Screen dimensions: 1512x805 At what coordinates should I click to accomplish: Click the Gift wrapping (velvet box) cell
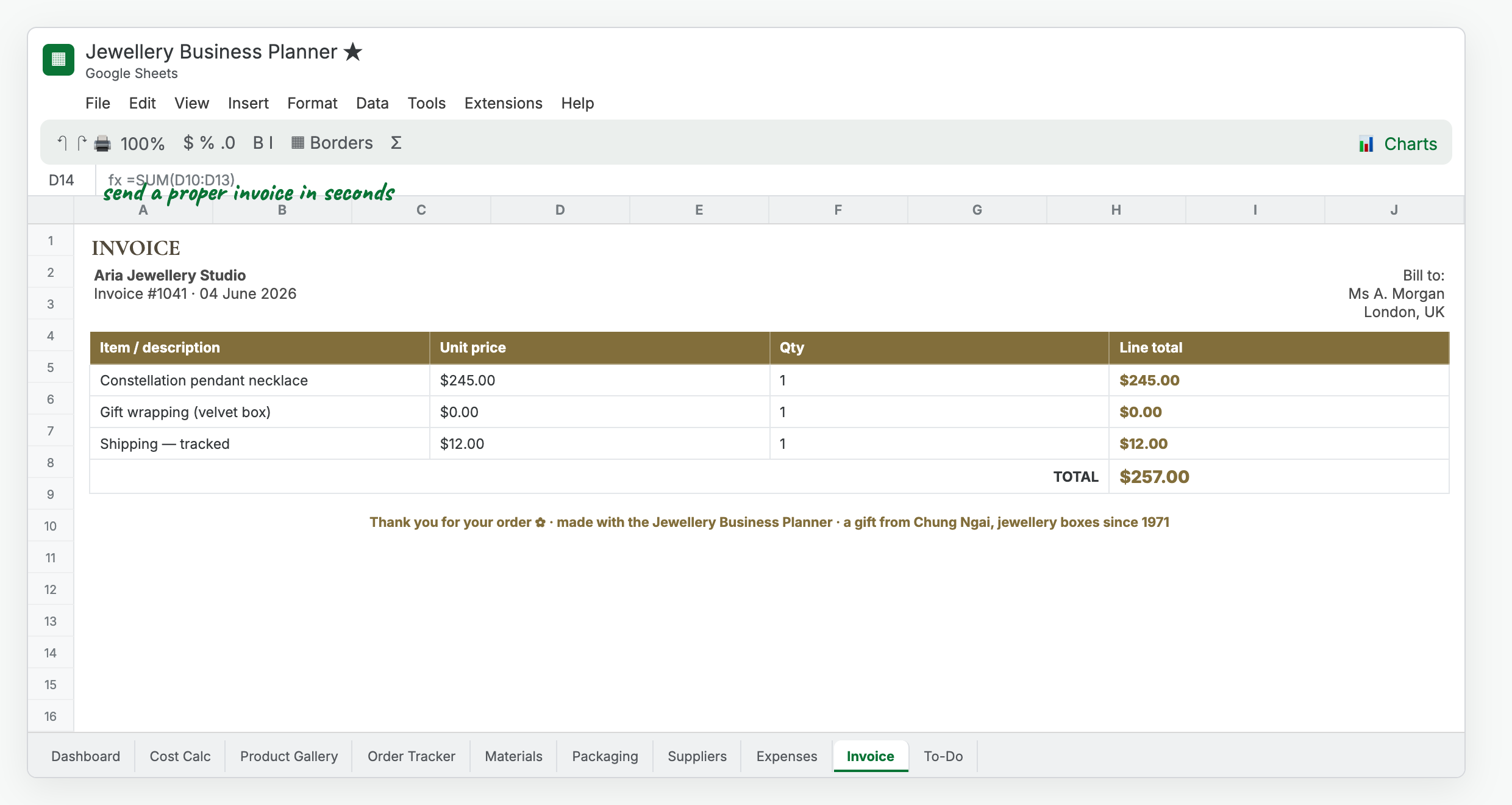[x=260, y=412]
